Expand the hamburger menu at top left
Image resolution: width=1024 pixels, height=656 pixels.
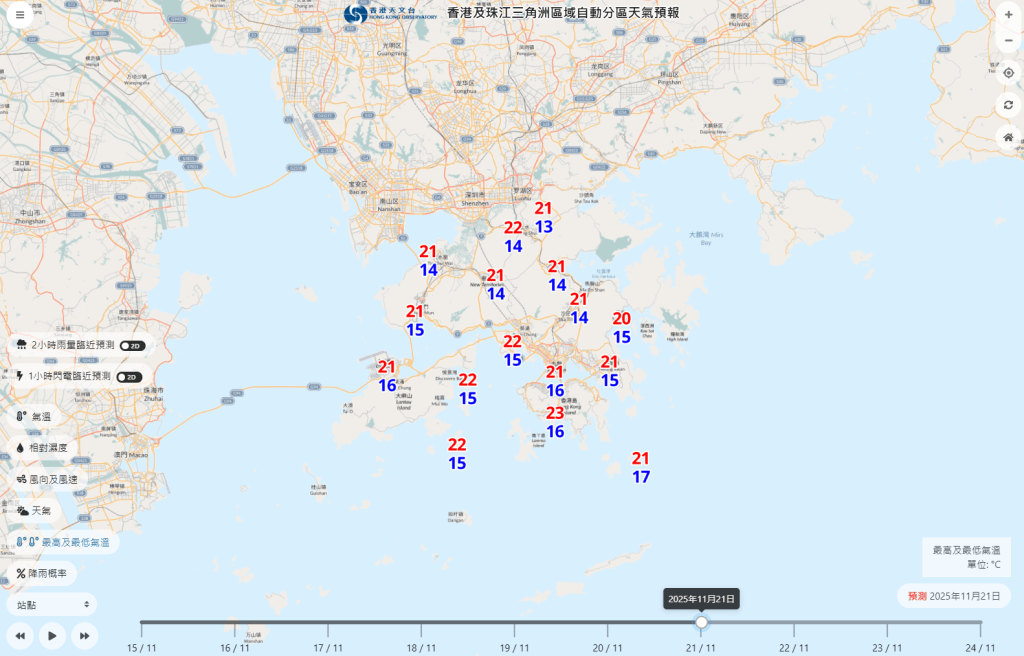pyautogui.click(x=20, y=15)
